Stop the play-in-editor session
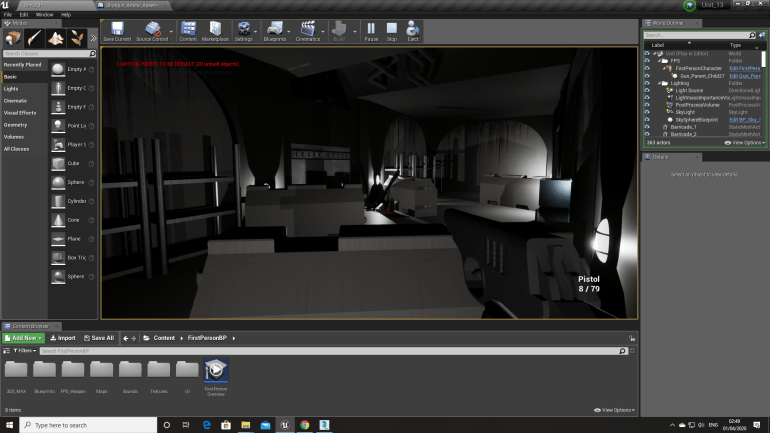The height and width of the screenshot is (433, 770). 391,31
